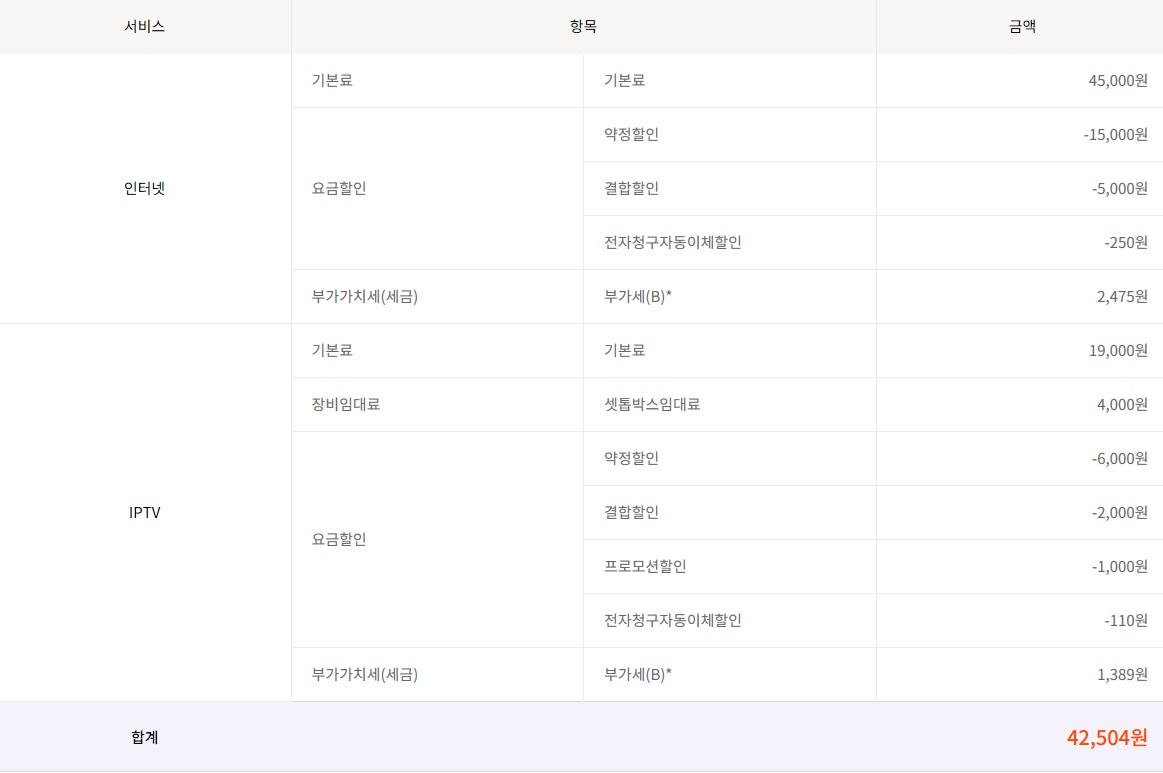Select the 1,389원 IPTV VAT amount
The image size is (1163, 773).
(x=1122, y=674)
